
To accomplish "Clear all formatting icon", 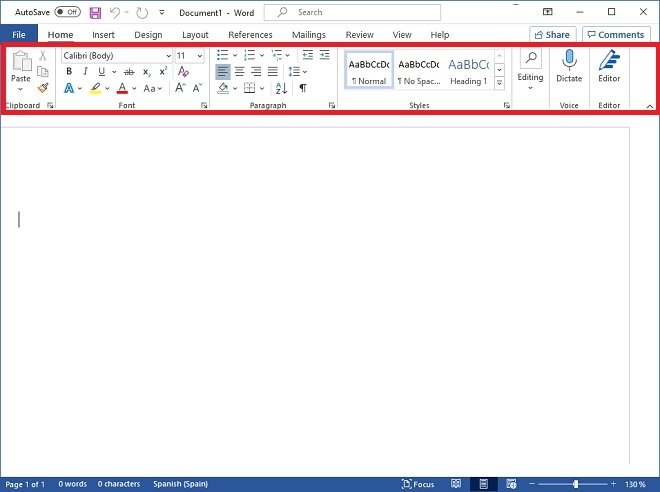I will point(183,72).
